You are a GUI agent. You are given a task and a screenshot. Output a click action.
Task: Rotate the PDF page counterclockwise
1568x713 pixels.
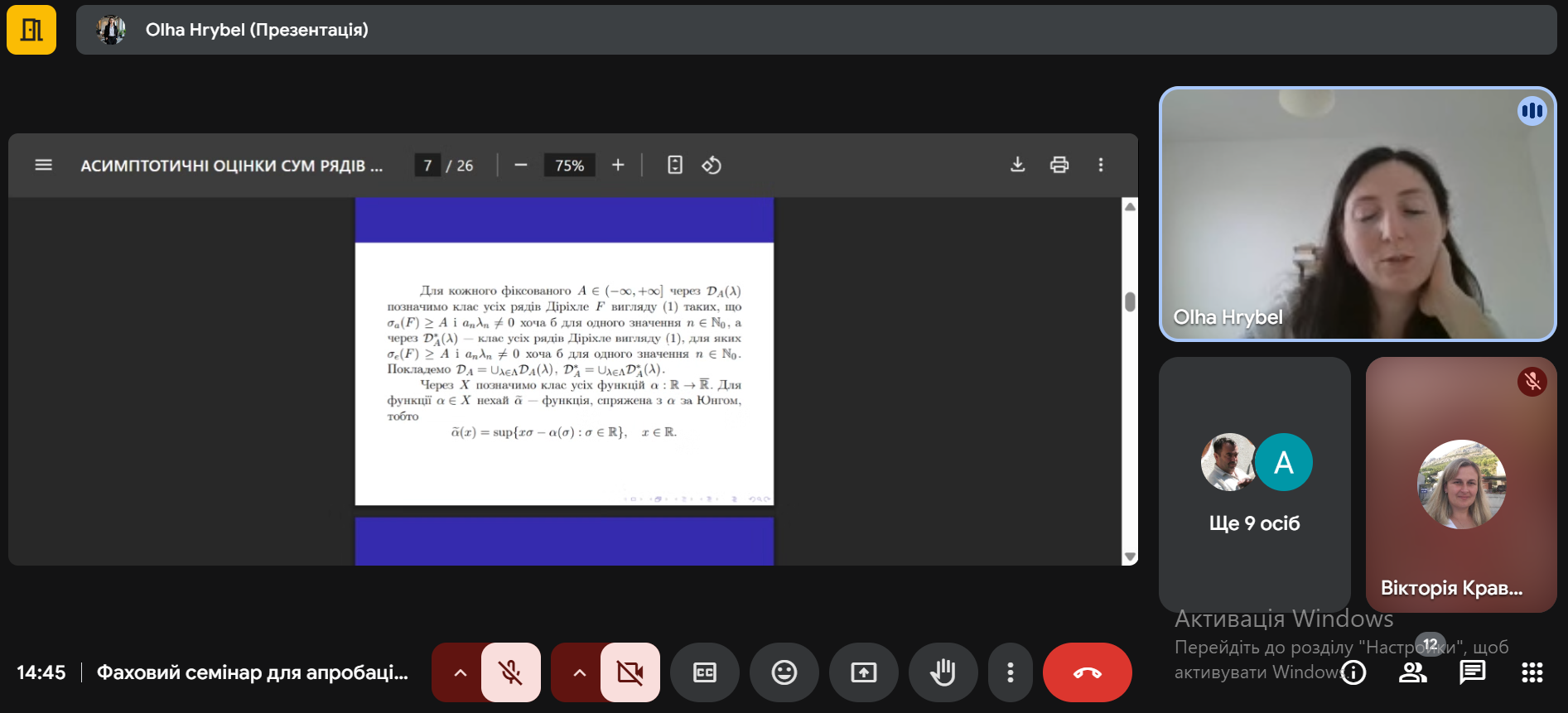[712, 166]
